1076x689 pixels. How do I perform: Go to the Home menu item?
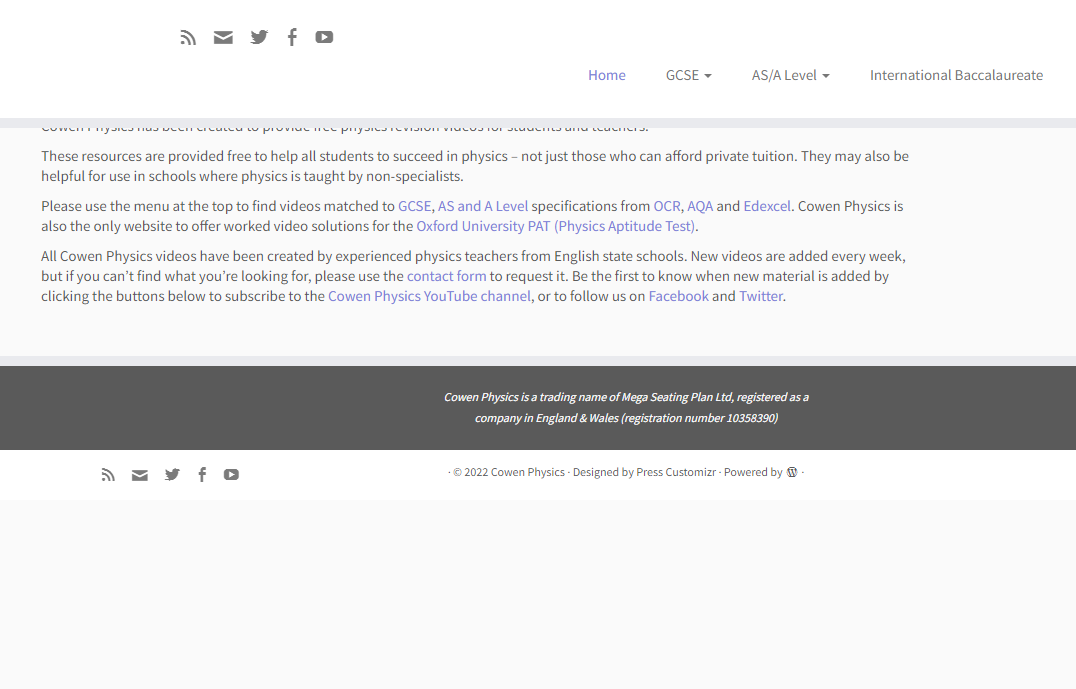[607, 75]
